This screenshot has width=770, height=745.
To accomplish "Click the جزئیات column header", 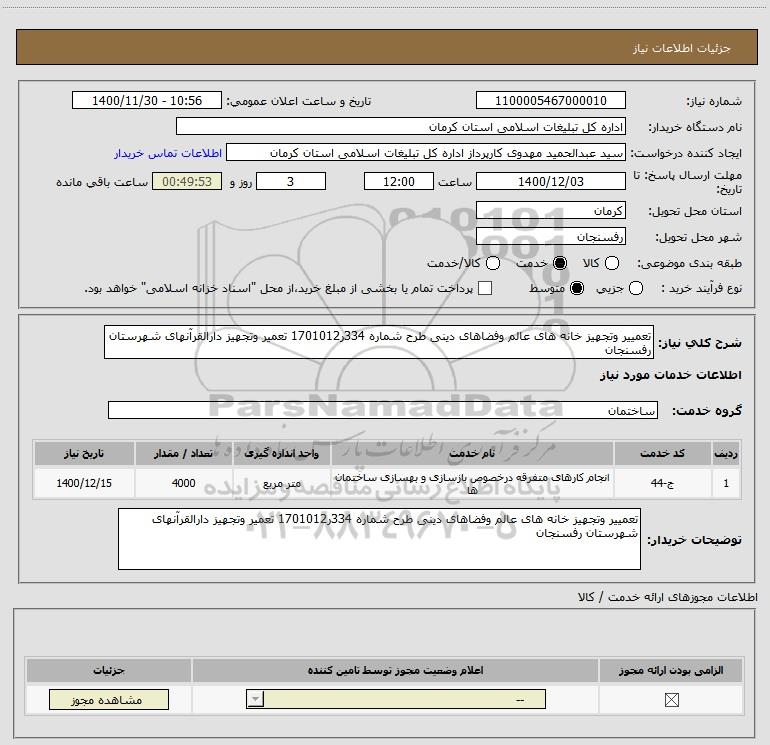I will tap(109, 670).
